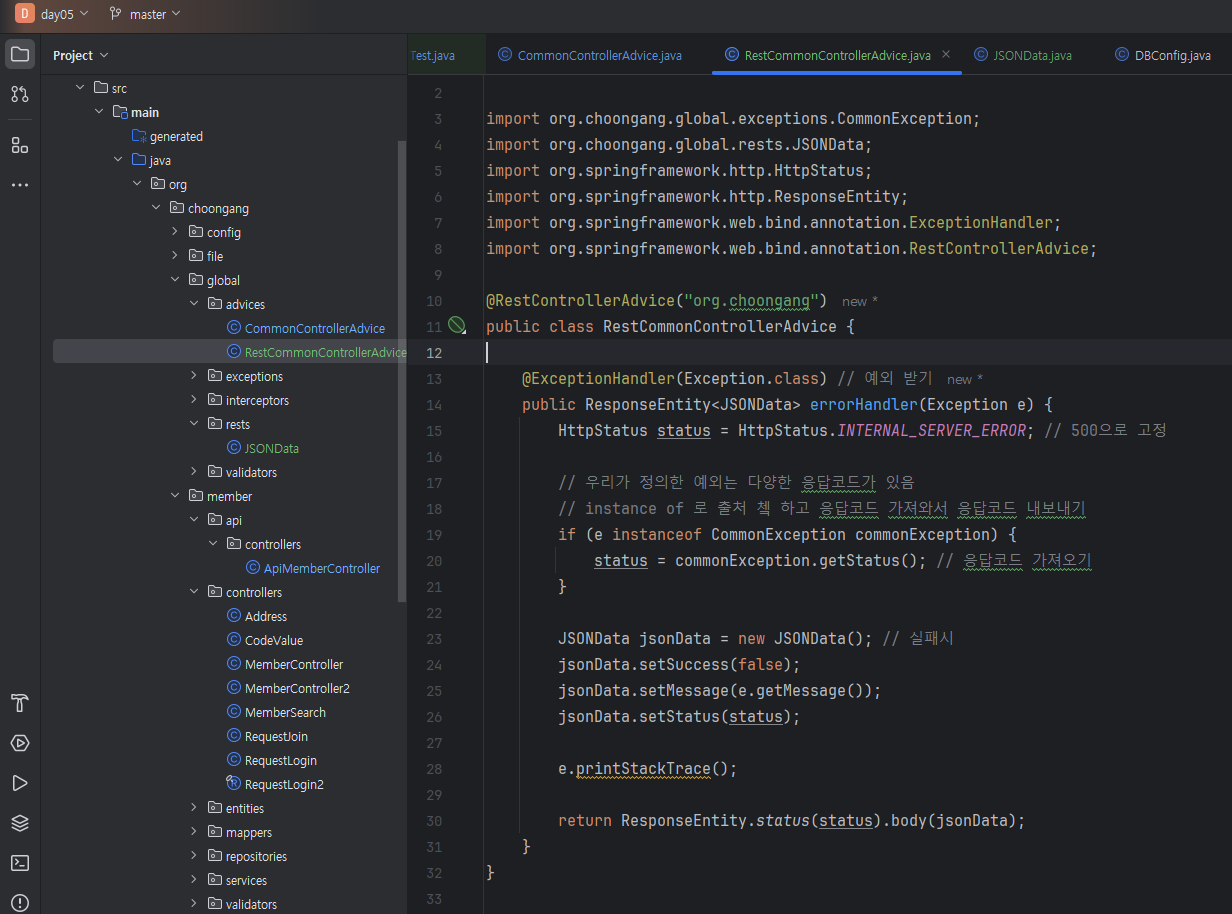The width and height of the screenshot is (1232, 914).
Task: Toggle the Project tool window folder icon
Action: pyautogui.click(x=20, y=54)
